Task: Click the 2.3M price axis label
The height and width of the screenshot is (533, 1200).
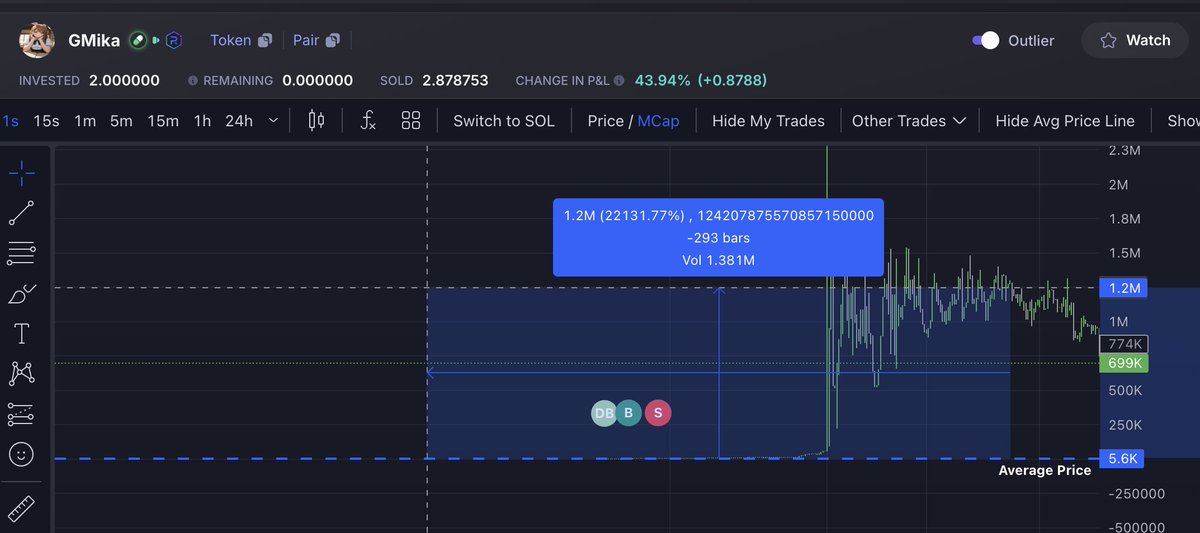Action: pyautogui.click(x=1124, y=151)
